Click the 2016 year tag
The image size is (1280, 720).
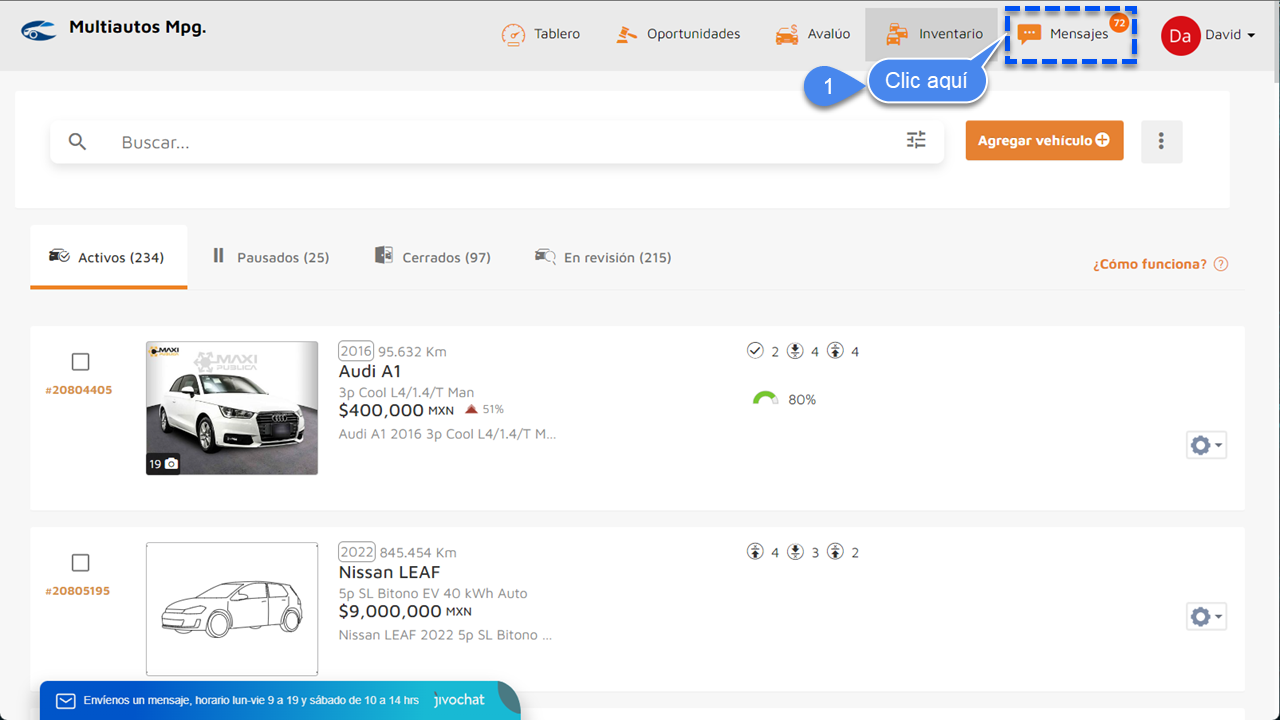(x=356, y=351)
